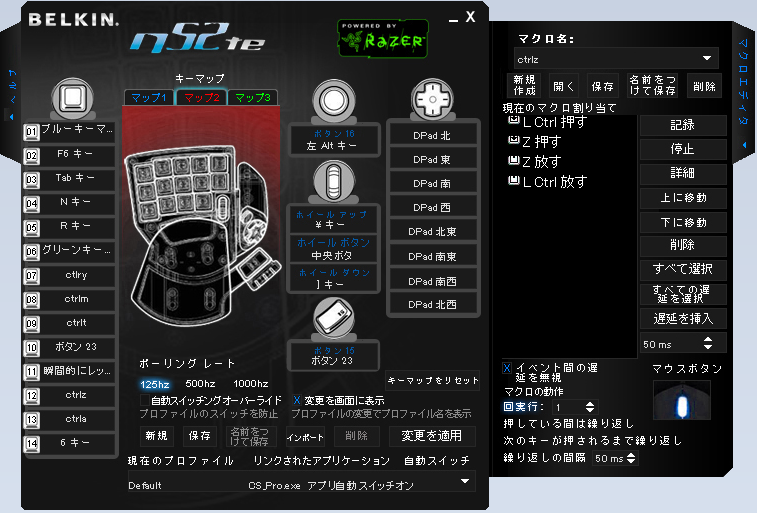Click the thumb button 16 icon
The height and width of the screenshot is (513, 757).
(x=334, y=101)
